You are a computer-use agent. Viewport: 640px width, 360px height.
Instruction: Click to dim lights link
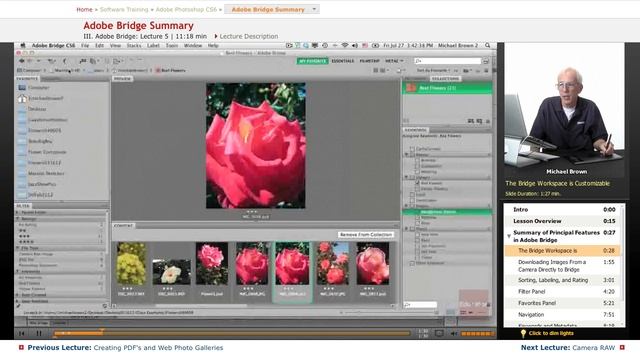click(x=551, y=333)
